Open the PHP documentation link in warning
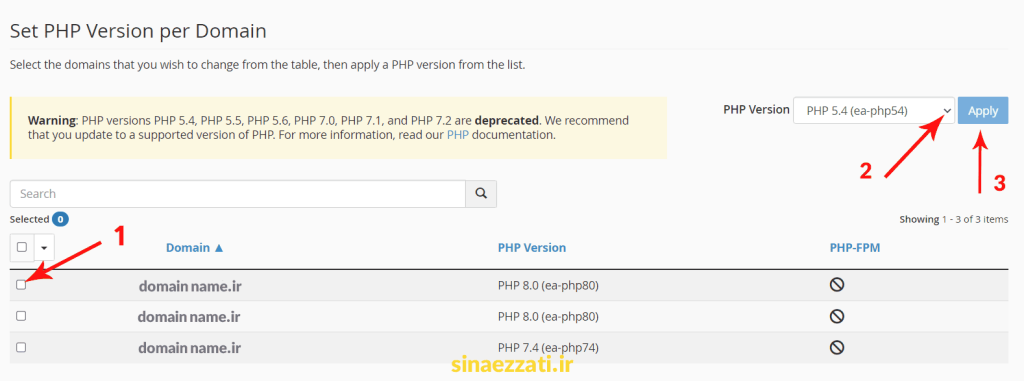The width and height of the screenshot is (1024, 381). 457,135
